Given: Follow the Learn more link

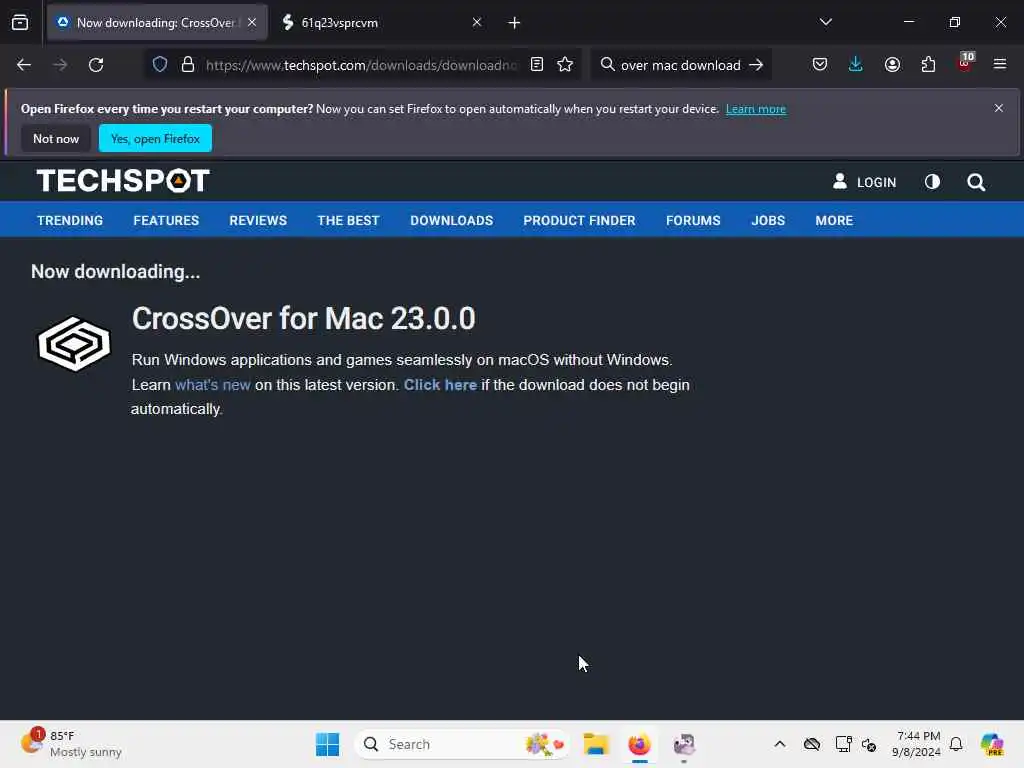Looking at the screenshot, I should click(756, 109).
